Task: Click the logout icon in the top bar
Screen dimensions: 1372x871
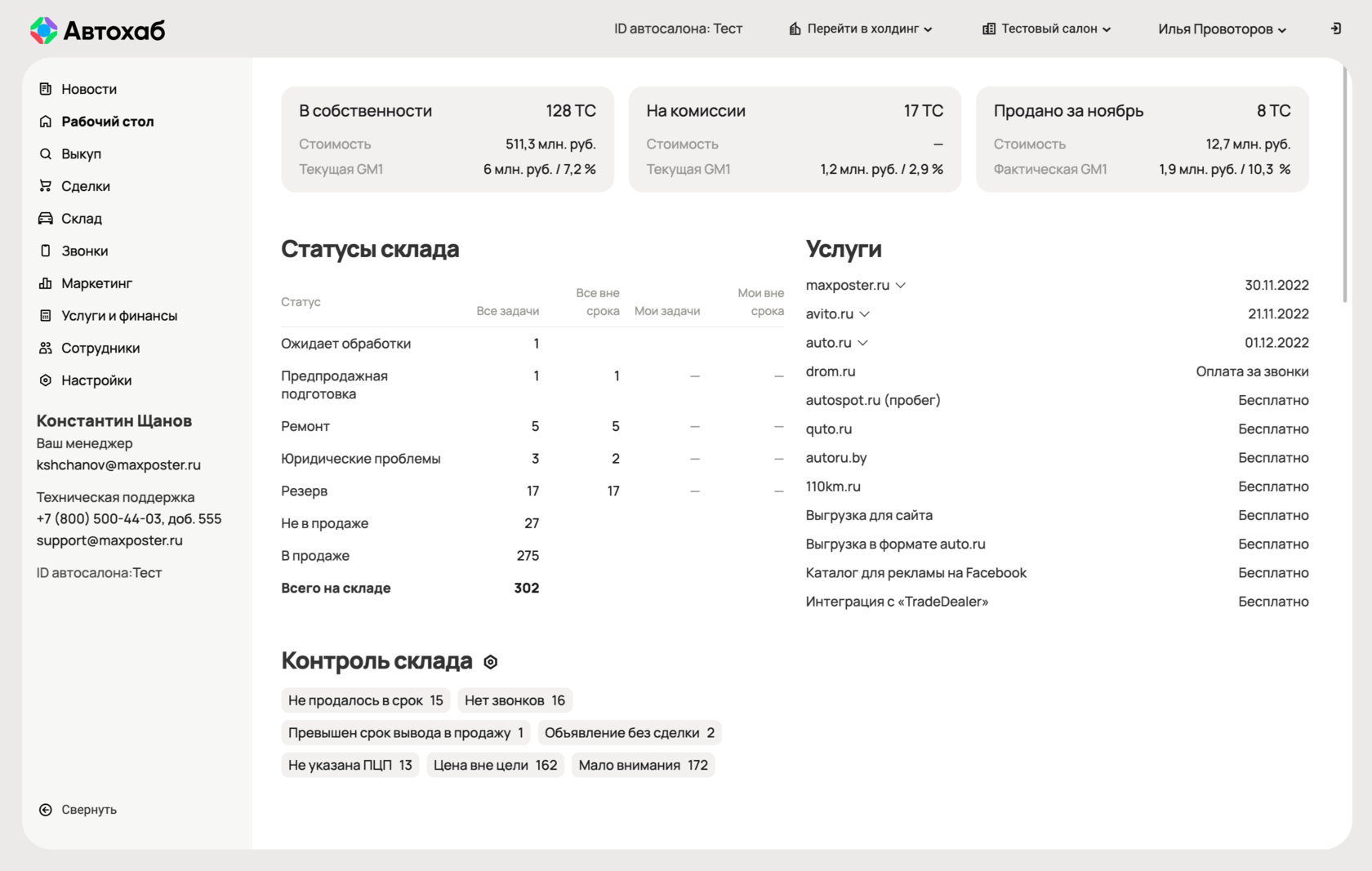Action: (x=1335, y=28)
